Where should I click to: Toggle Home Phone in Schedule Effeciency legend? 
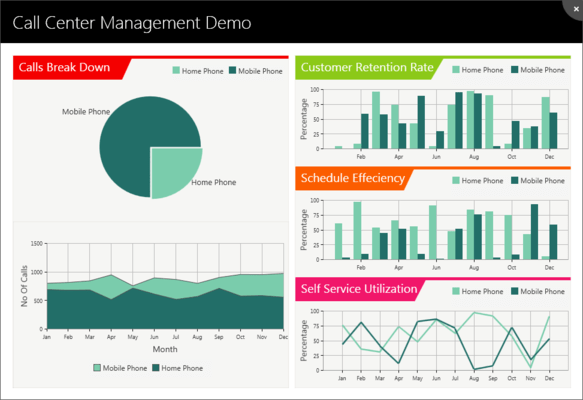click(477, 180)
